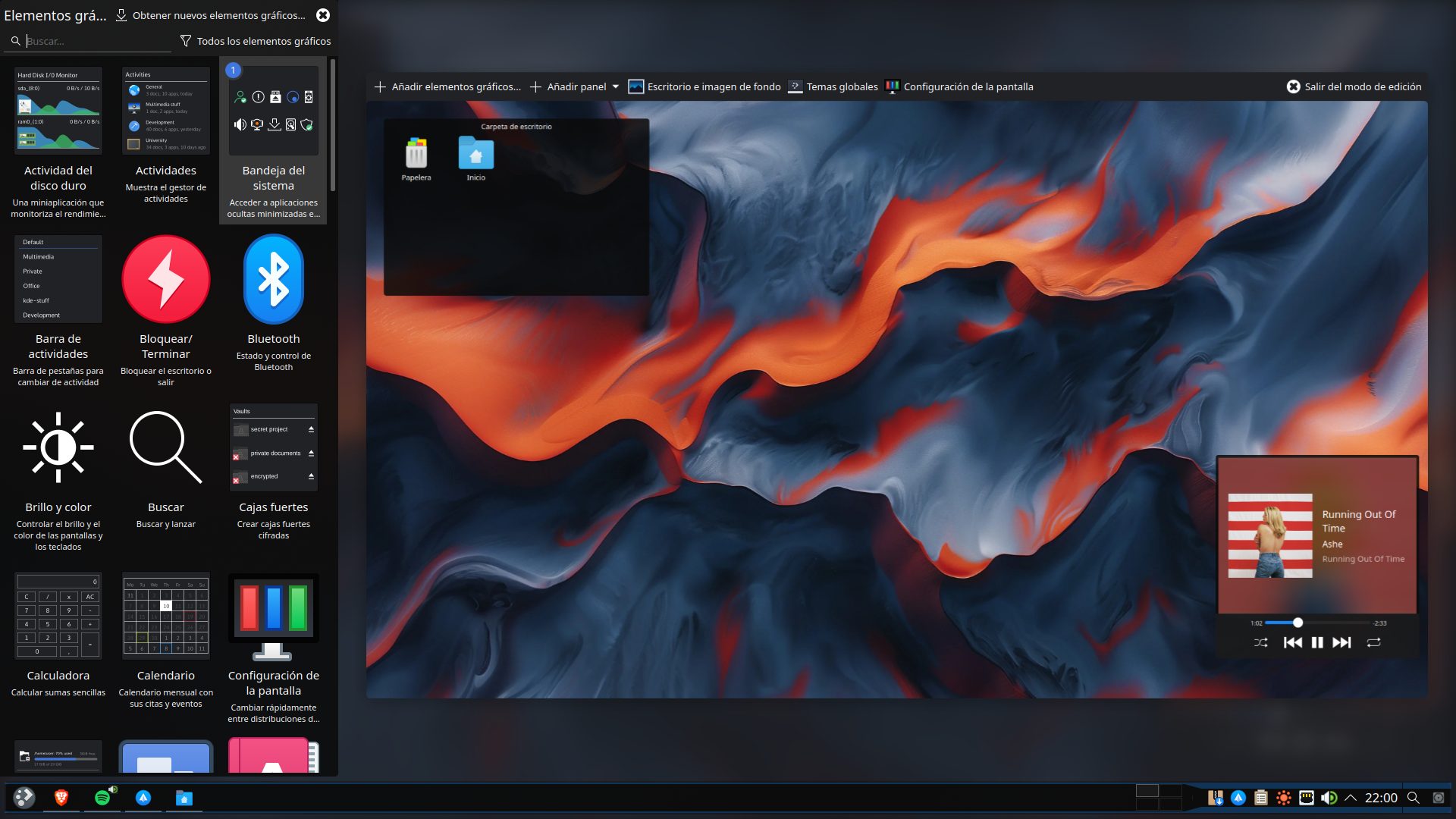Click the Running Out Of Time album cover

point(1270,536)
